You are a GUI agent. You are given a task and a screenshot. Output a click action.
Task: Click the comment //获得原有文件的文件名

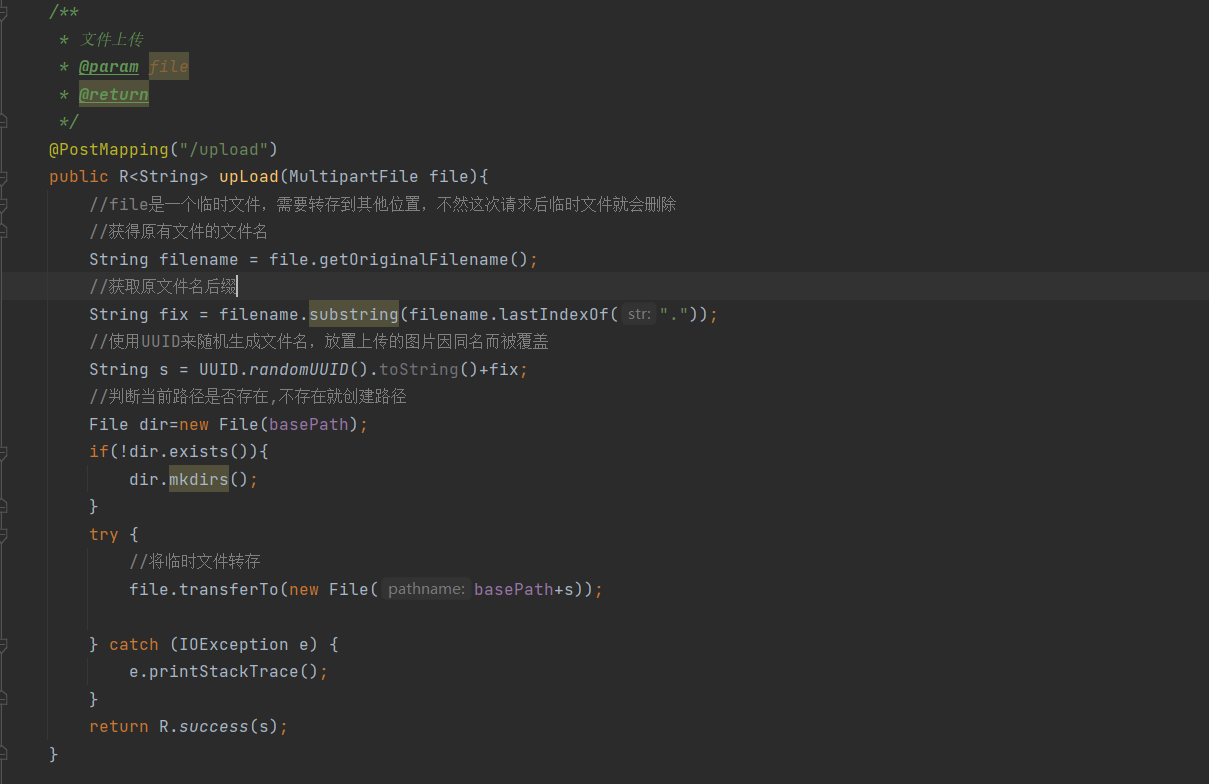click(179, 232)
